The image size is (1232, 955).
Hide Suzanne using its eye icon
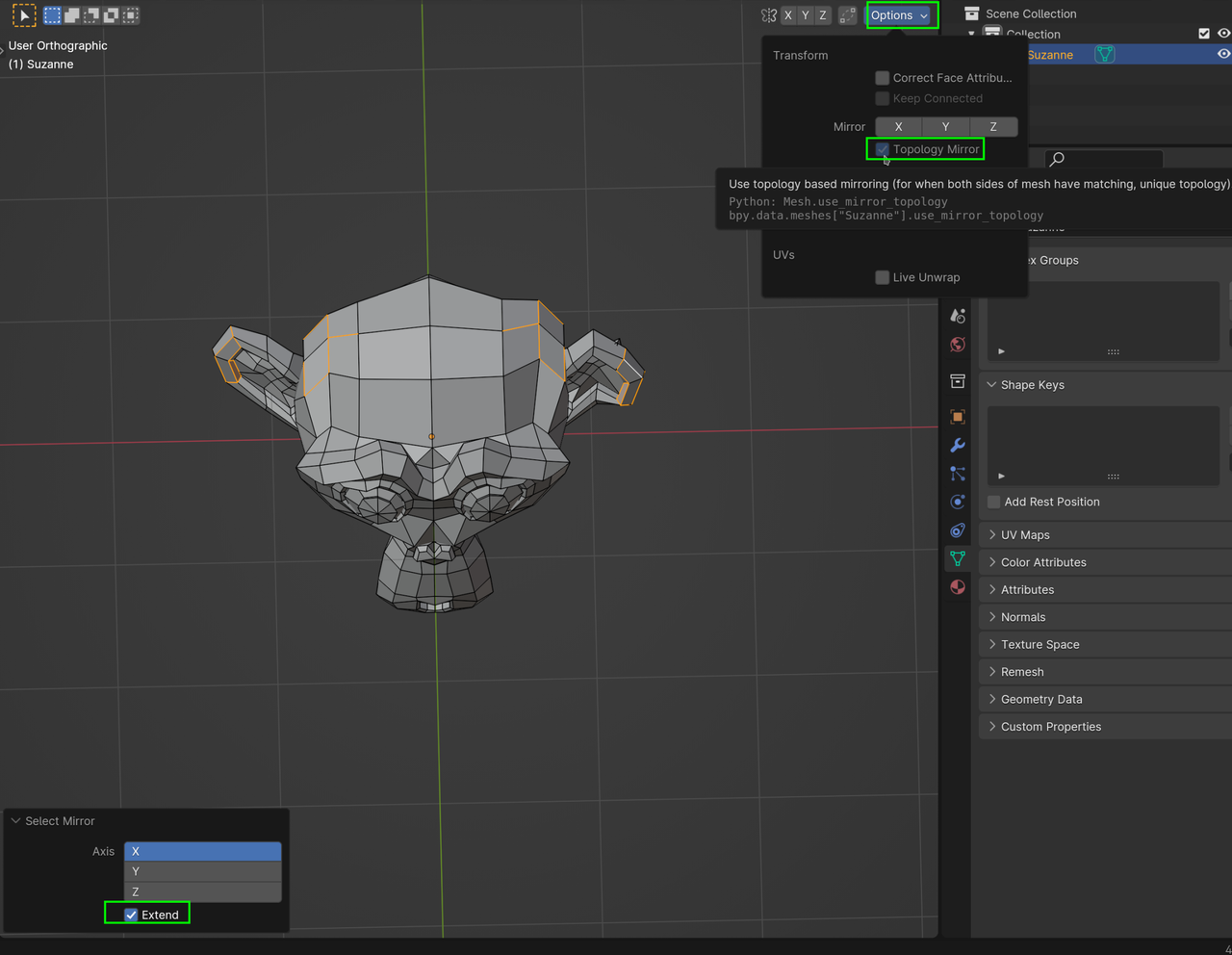[1223, 55]
